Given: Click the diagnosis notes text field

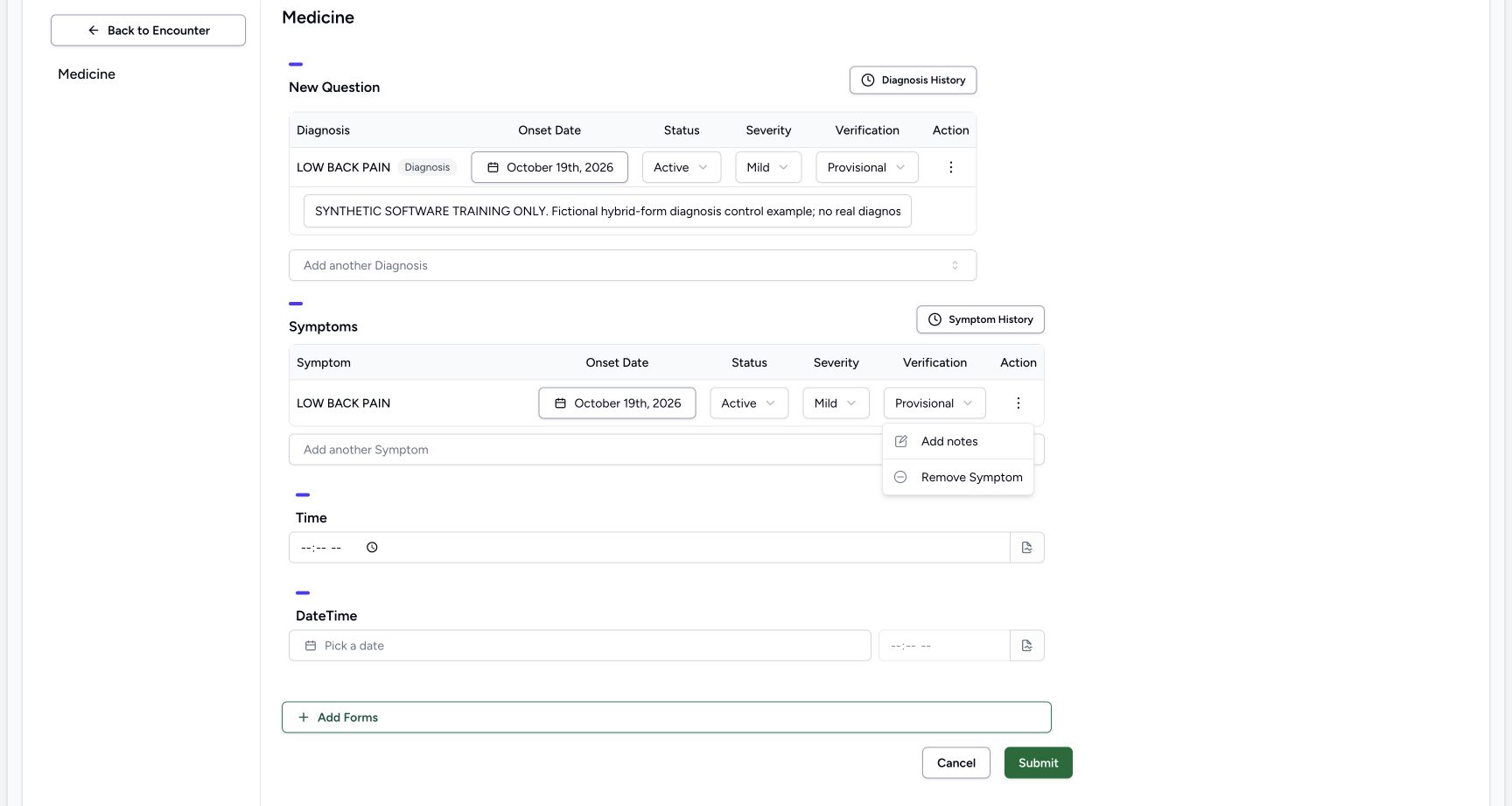Looking at the screenshot, I should tap(607, 211).
